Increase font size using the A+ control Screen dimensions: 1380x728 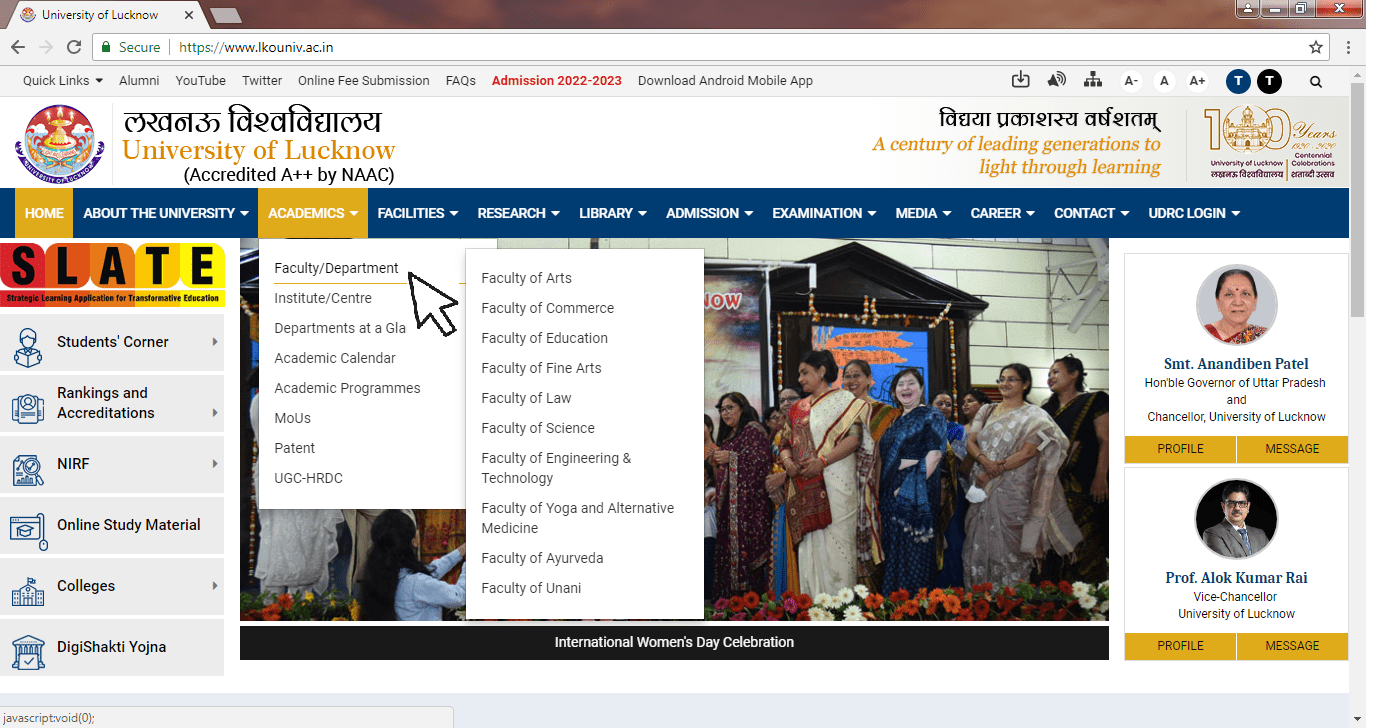coord(1197,81)
